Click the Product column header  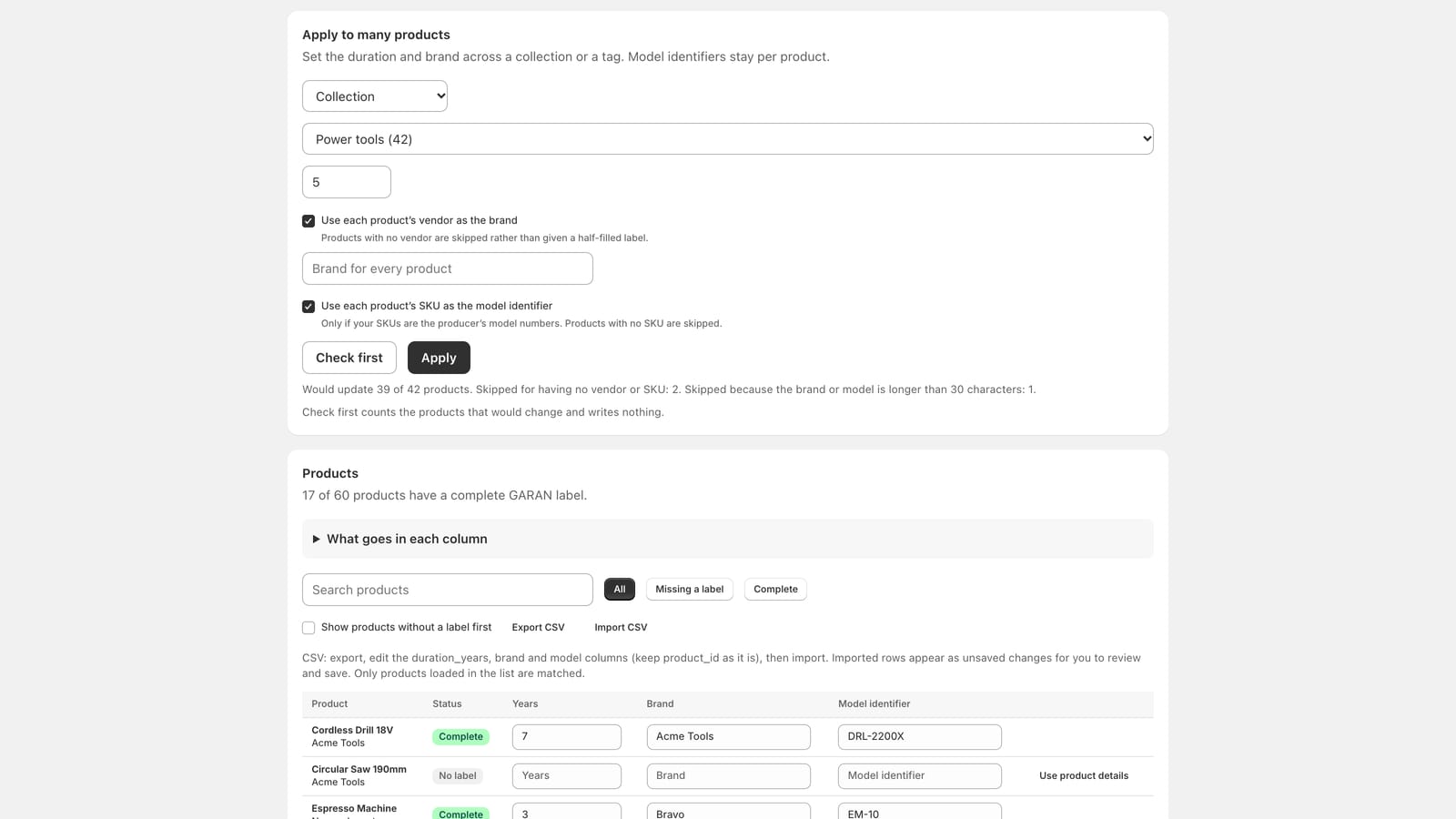point(329,704)
